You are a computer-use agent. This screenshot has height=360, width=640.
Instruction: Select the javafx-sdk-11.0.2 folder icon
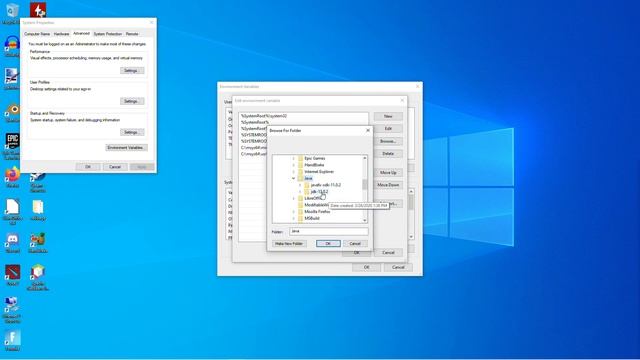click(307, 185)
